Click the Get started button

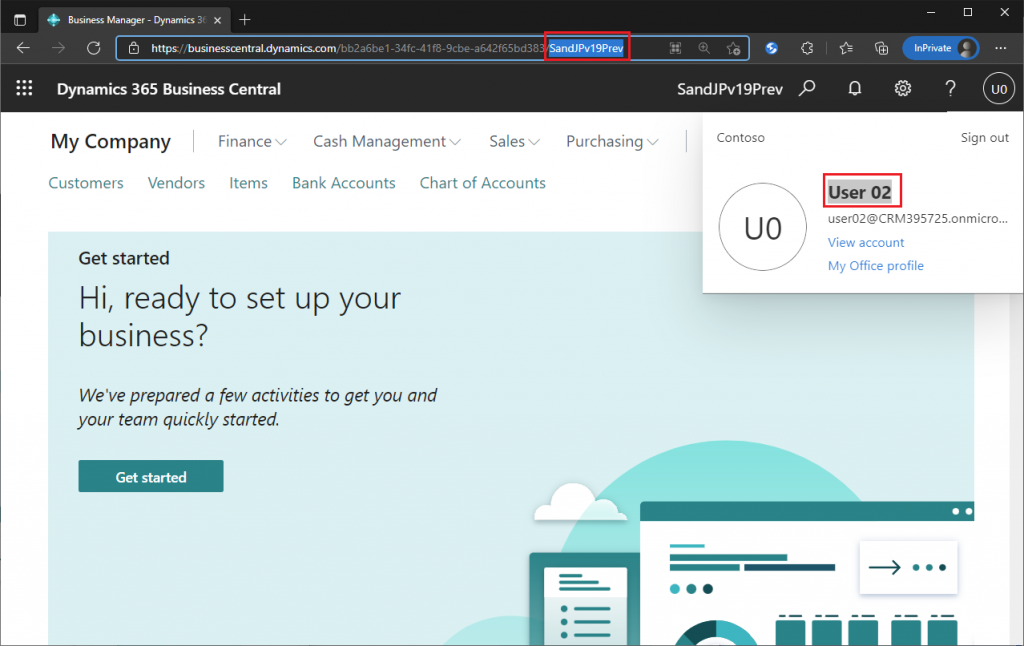pyautogui.click(x=151, y=476)
